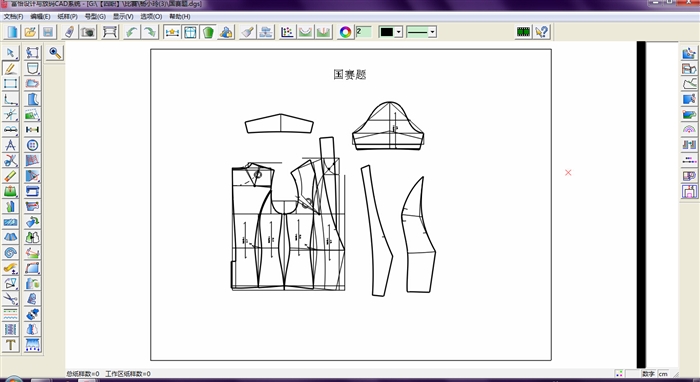
Task: Click the paintbrush icon in top toolbar
Action: click(x=248, y=32)
